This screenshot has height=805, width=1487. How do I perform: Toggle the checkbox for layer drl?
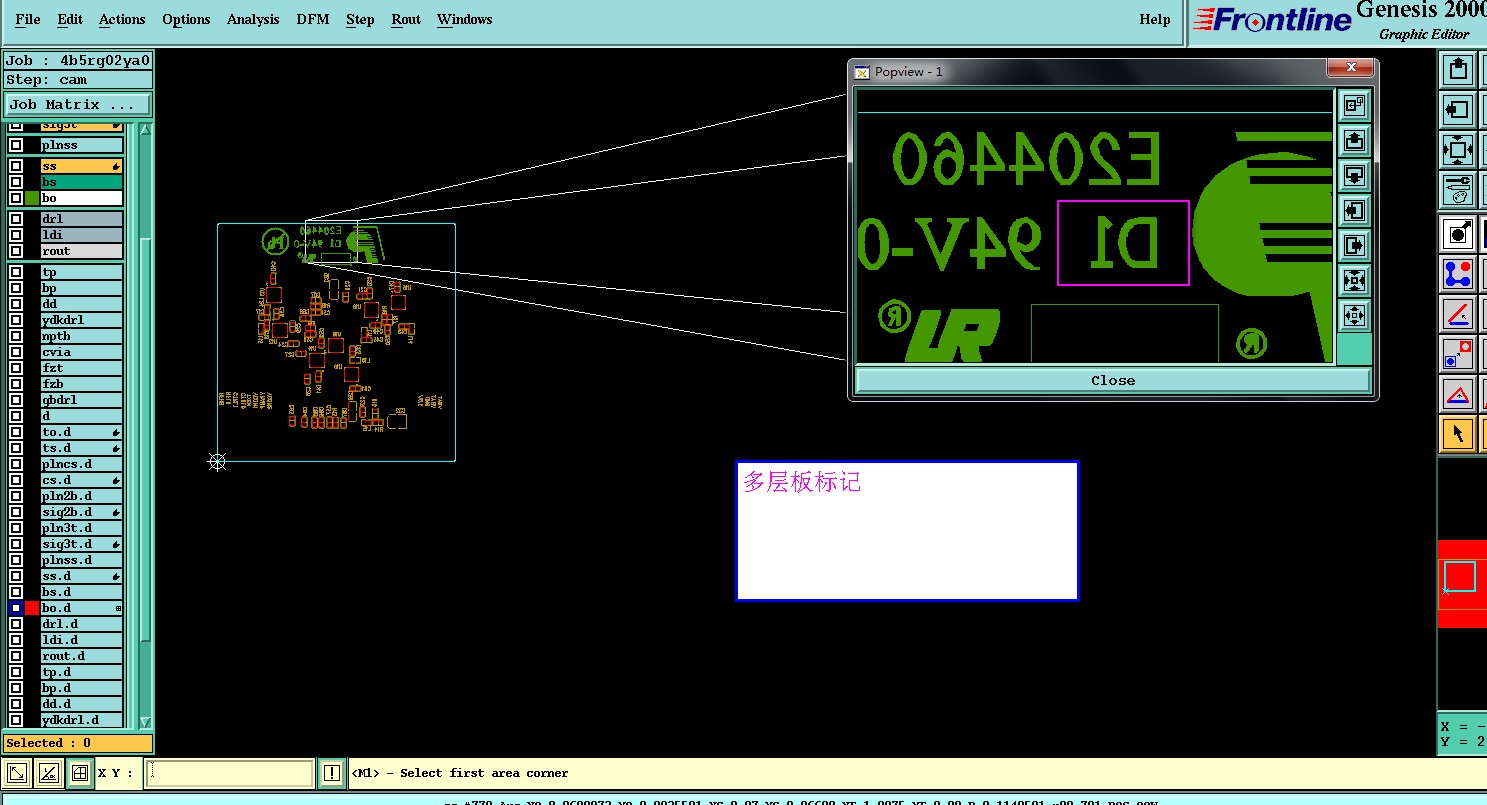16,219
